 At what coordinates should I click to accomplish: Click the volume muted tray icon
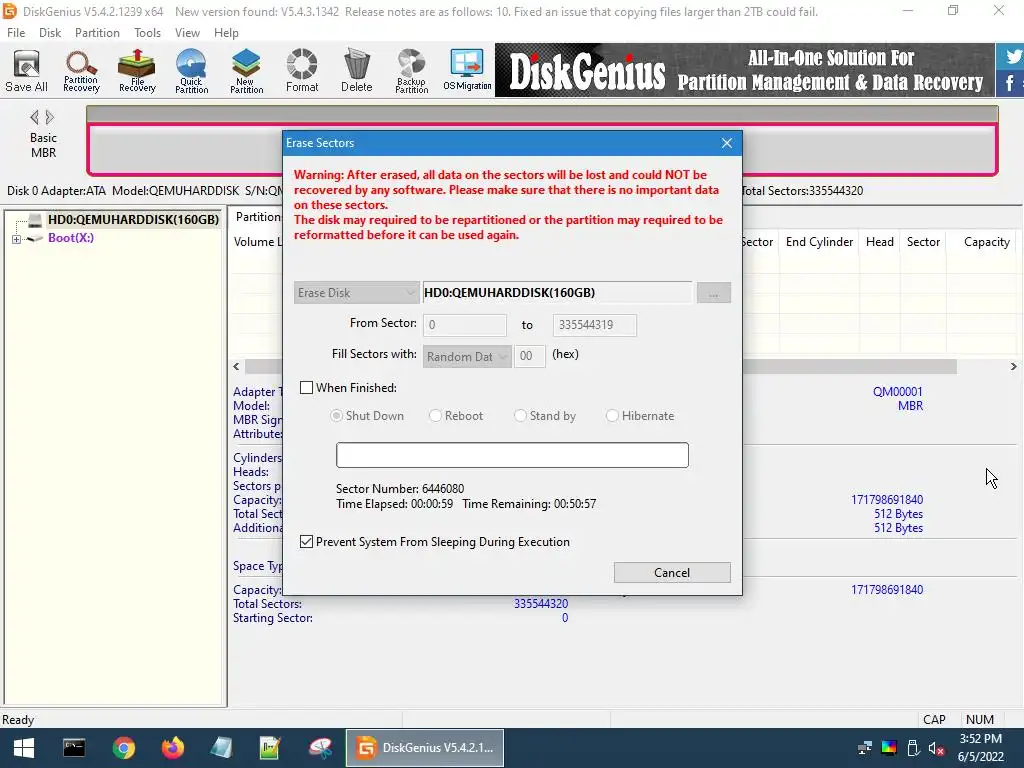(x=936, y=748)
